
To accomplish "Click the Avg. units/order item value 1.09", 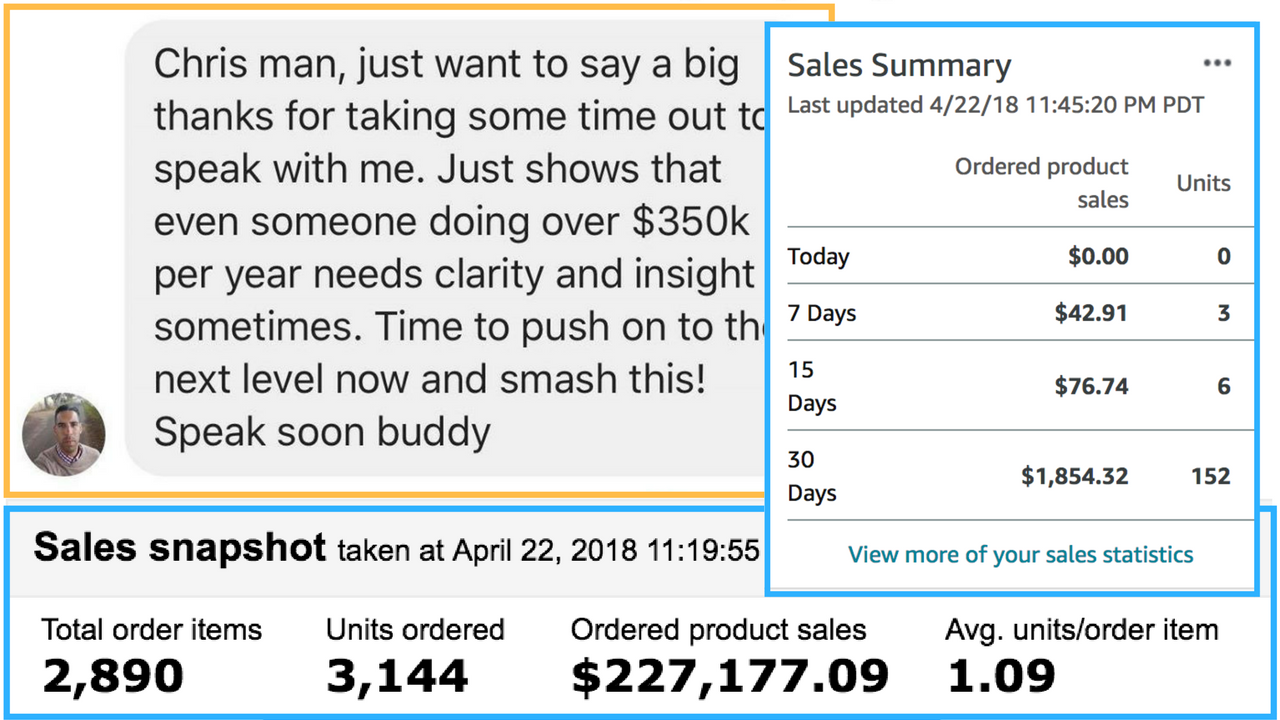I will tap(1000, 677).
